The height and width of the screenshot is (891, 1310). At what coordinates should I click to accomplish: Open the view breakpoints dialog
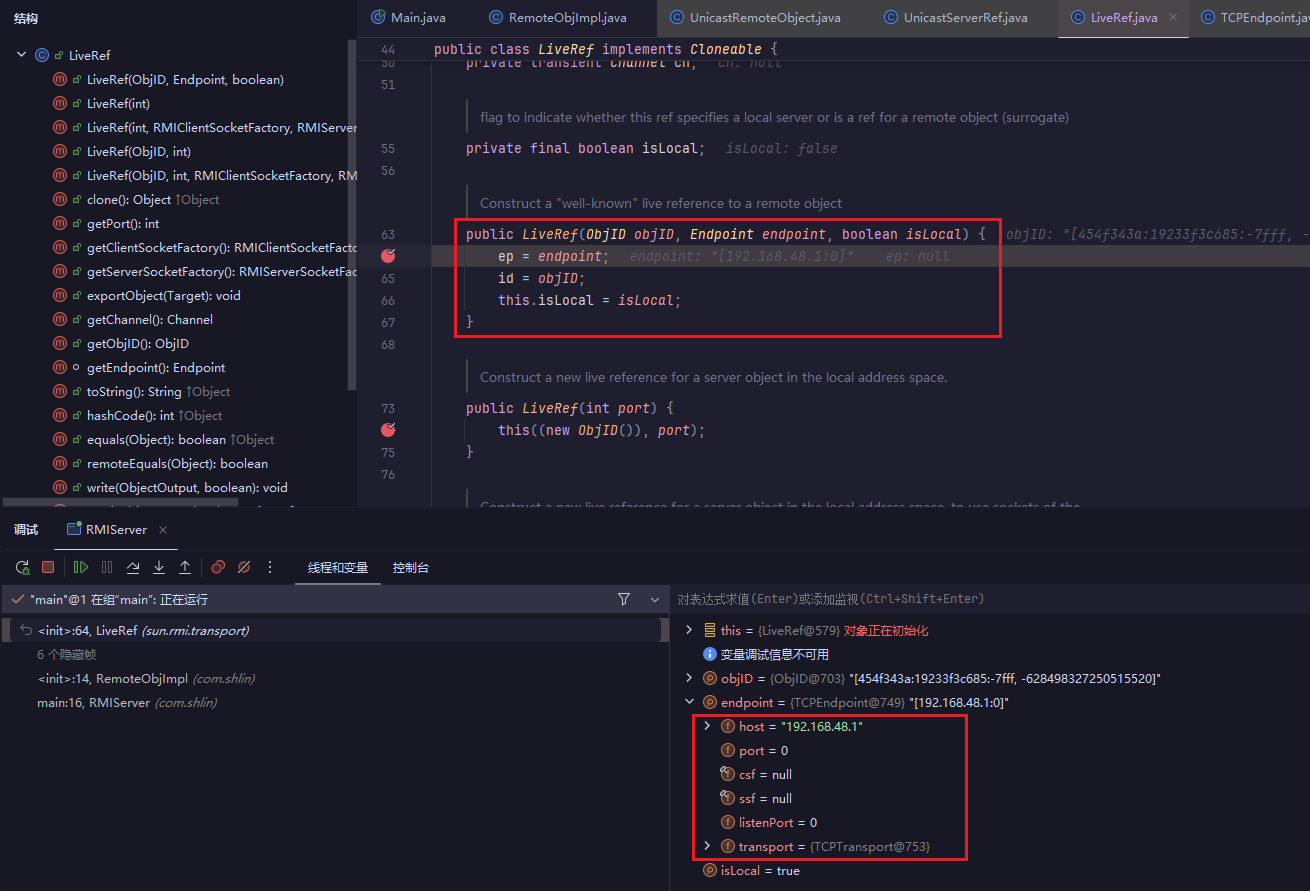[218, 567]
